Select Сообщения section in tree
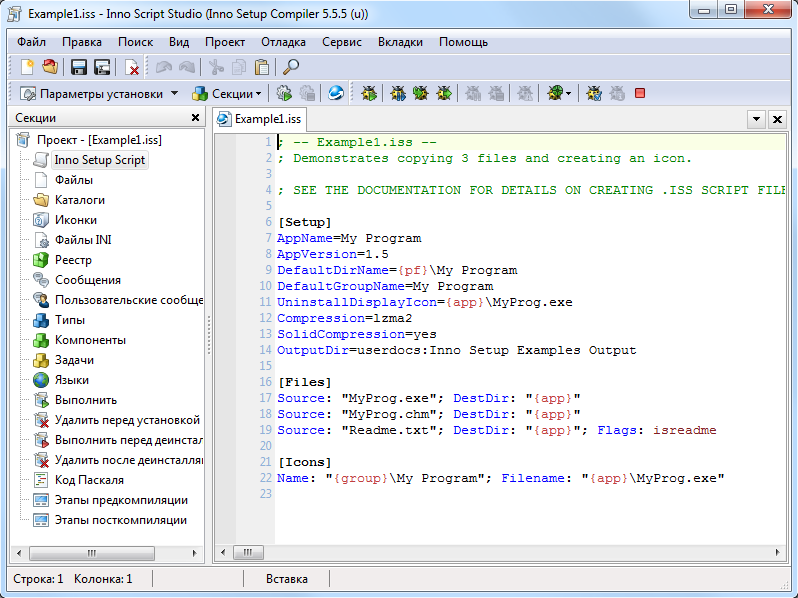 [88, 280]
